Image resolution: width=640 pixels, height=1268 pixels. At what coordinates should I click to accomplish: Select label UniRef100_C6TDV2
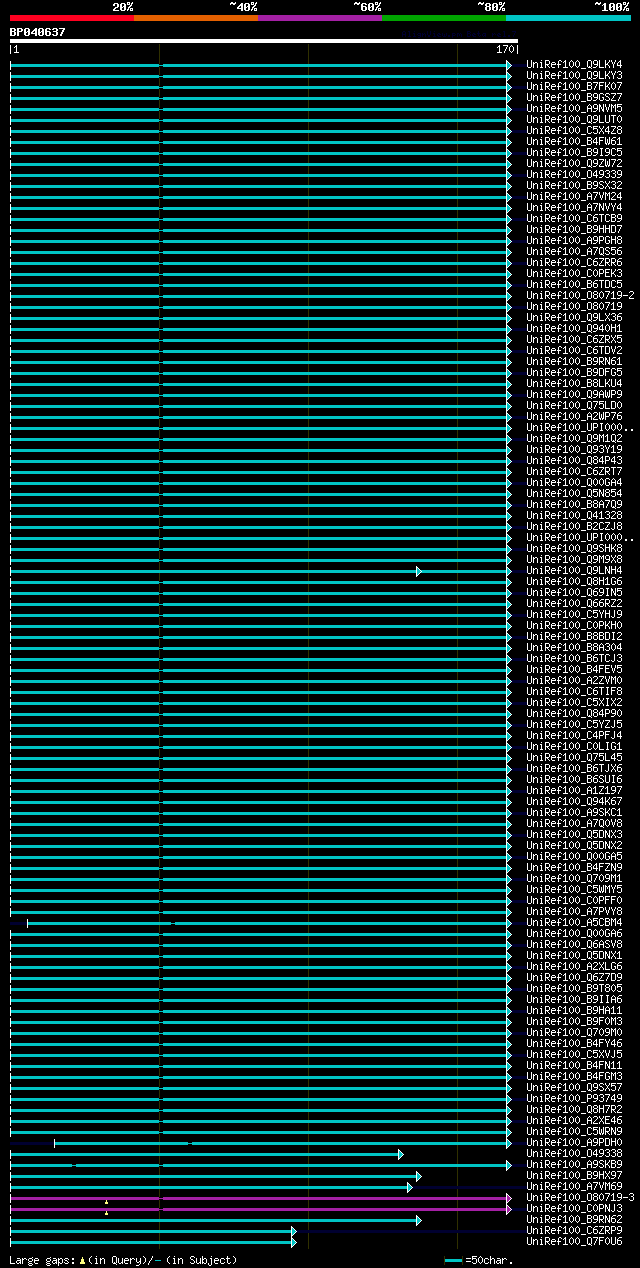tap(574, 351)
